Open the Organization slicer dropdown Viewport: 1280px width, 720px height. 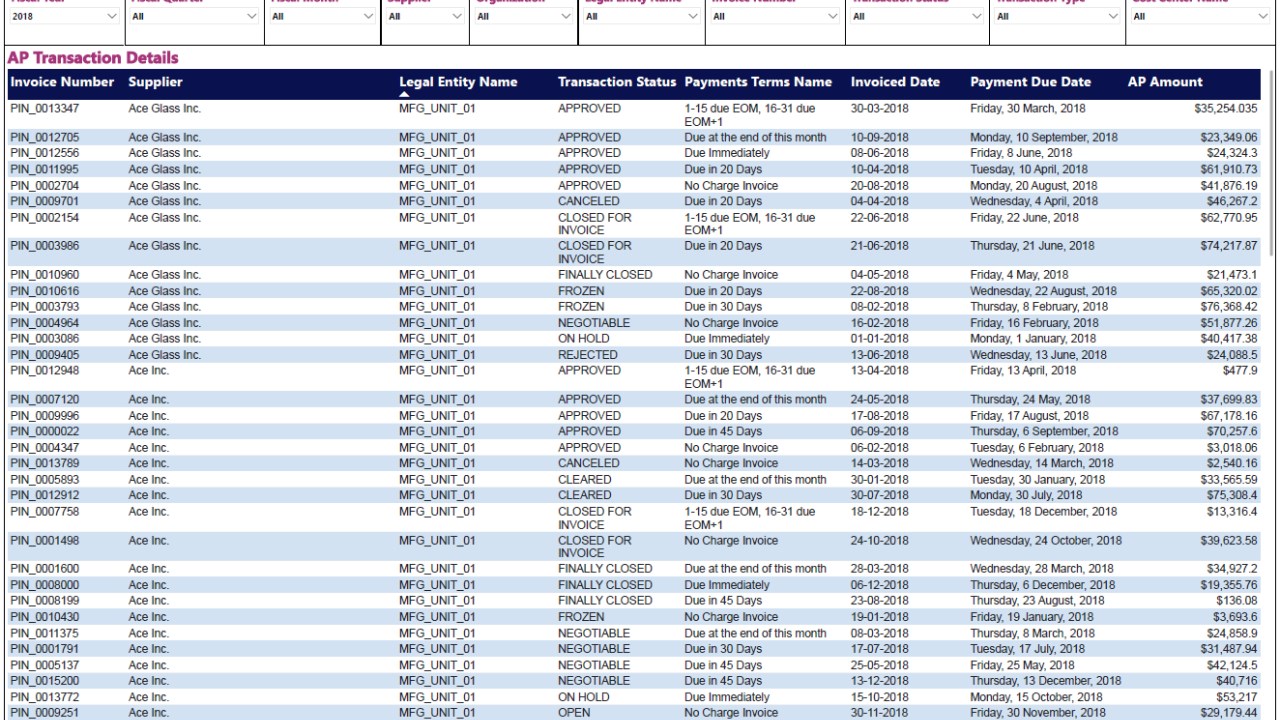[523, 17]
